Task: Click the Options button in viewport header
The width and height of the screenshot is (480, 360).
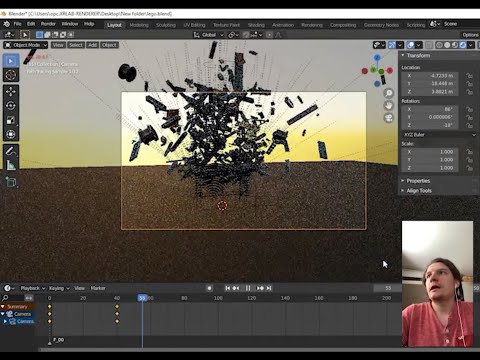Action: (470, 35)
